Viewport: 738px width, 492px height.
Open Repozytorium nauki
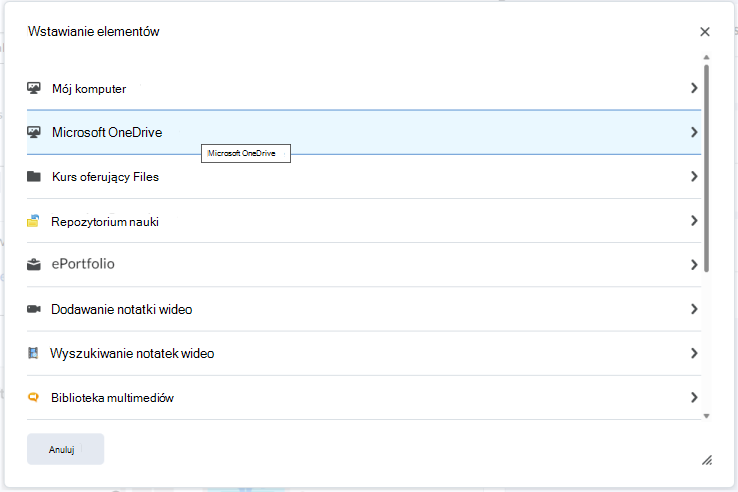coord(364,221)
